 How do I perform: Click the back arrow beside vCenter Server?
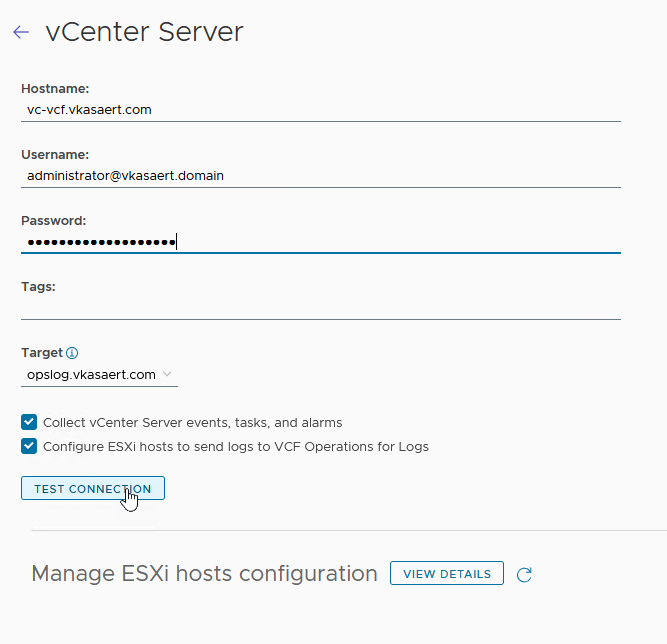[20, 32]
